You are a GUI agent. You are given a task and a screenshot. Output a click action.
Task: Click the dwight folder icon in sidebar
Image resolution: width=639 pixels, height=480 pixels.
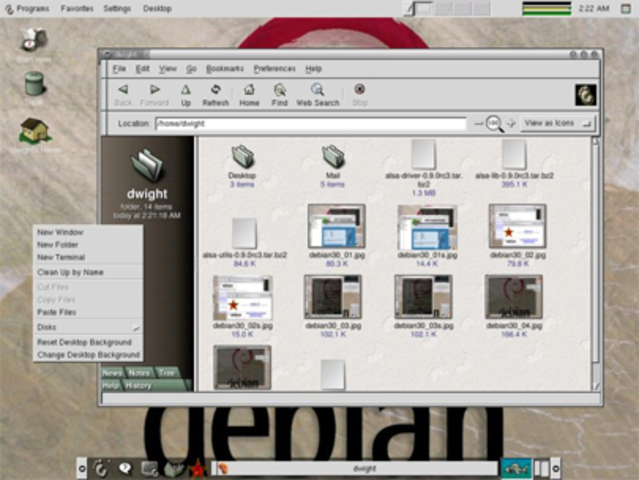point(147,165)
